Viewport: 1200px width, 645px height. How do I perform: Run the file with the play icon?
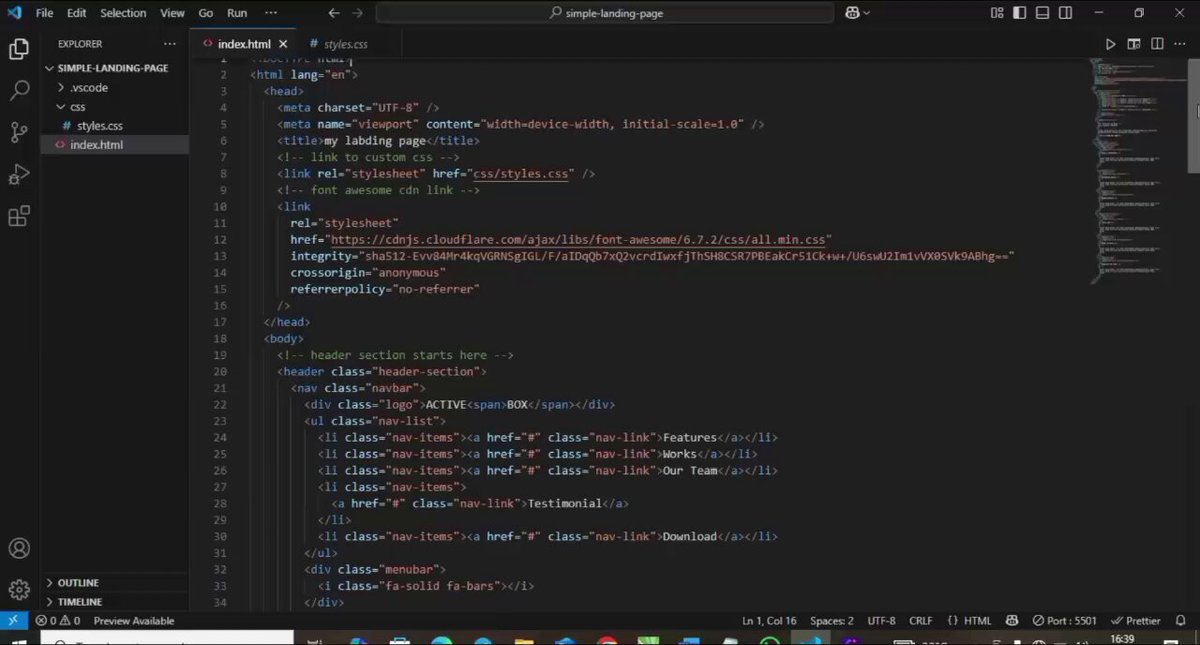click(x=1110, y=44)
